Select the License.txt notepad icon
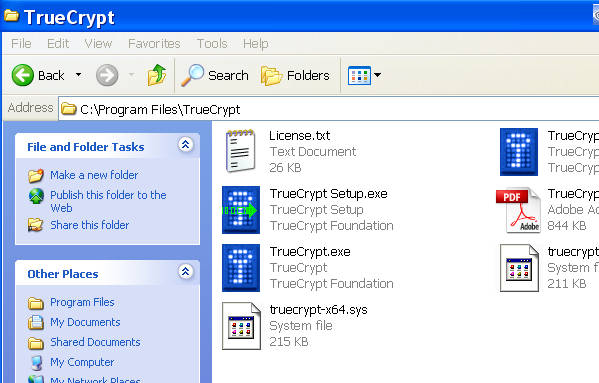The image size is (599, 383). [x=241, y=151]
